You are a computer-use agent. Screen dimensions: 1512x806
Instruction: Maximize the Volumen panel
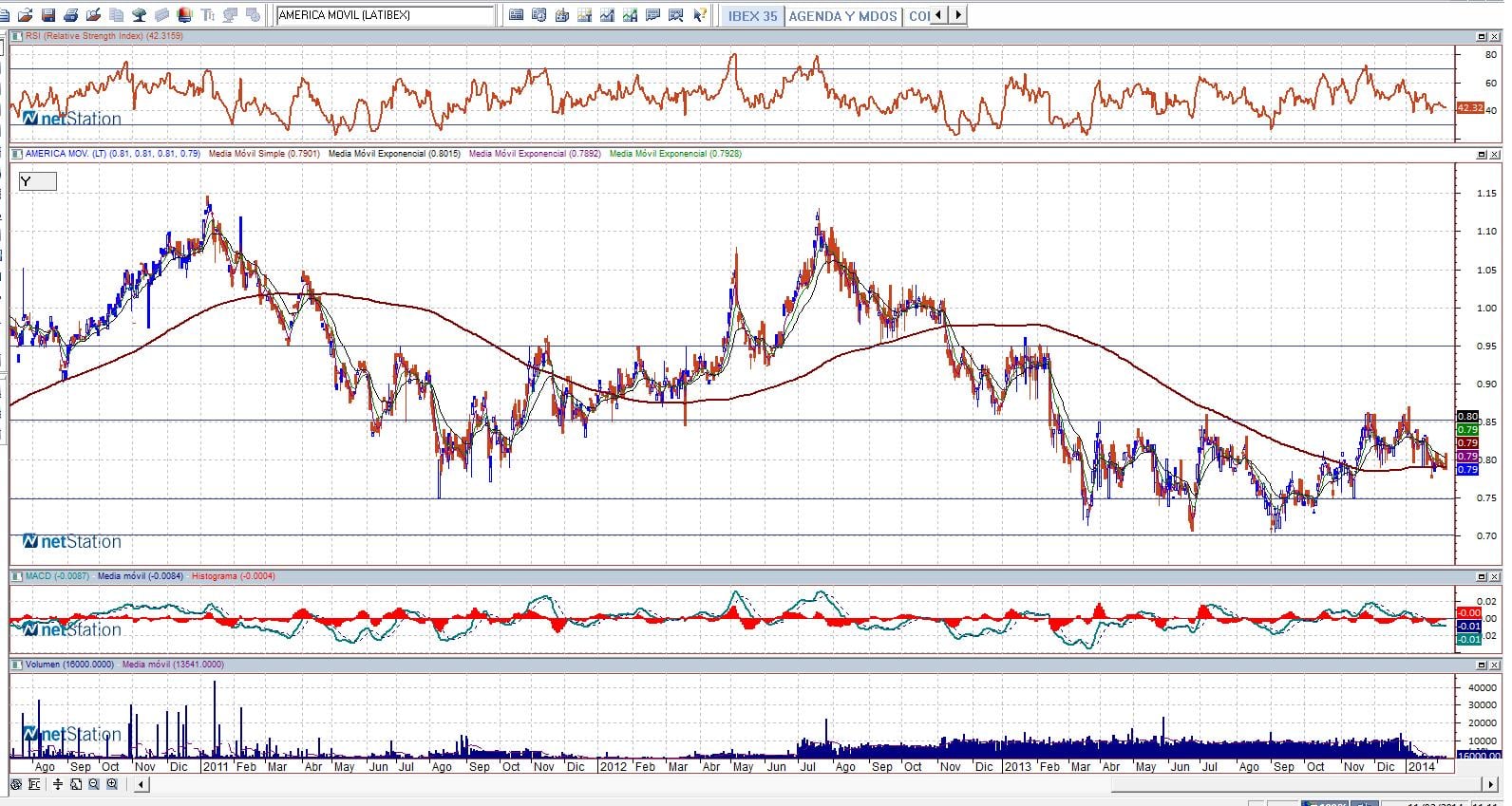1482,665
